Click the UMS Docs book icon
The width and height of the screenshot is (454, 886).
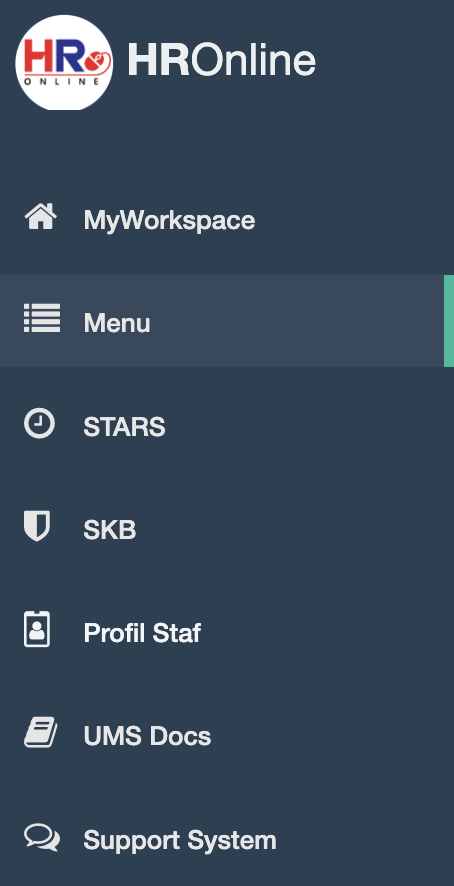tap(41, 732)
